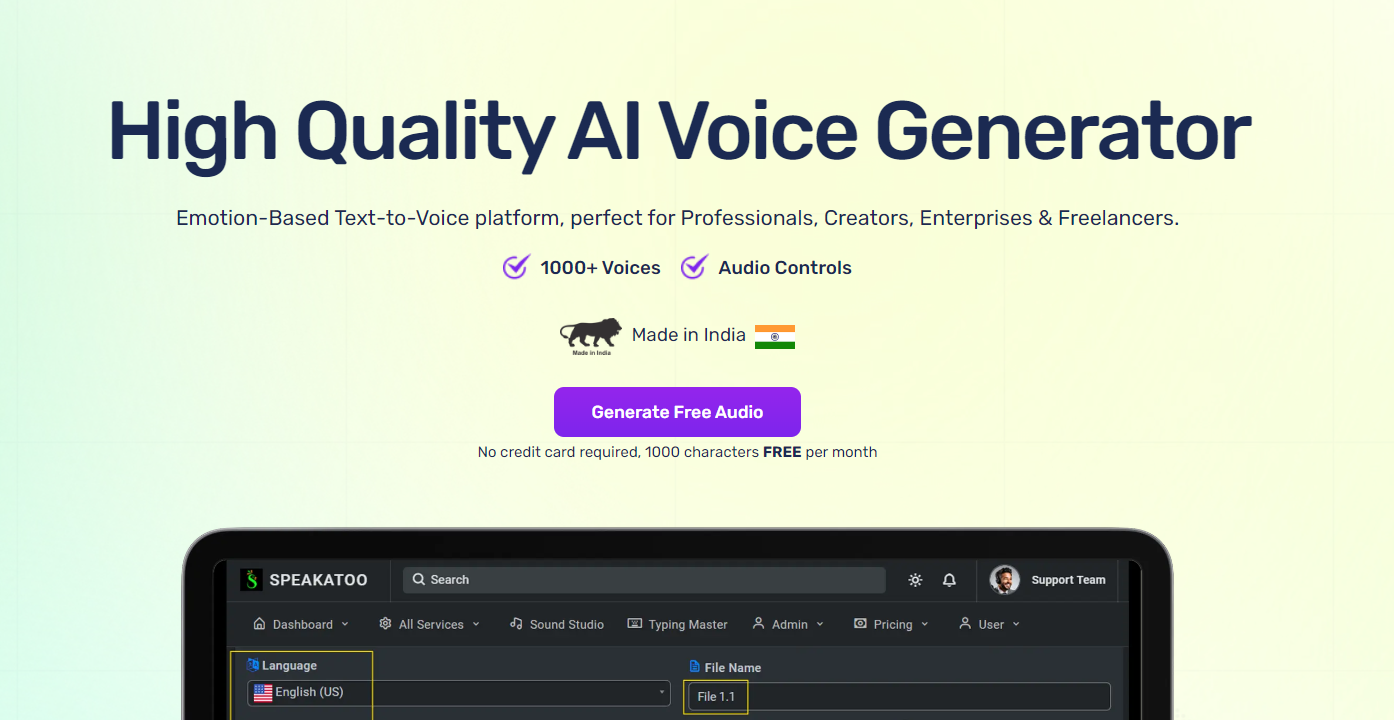1394x720 pixels.
Task: Expand the Dashboard menu chevron
Action: tap(345, 624)
